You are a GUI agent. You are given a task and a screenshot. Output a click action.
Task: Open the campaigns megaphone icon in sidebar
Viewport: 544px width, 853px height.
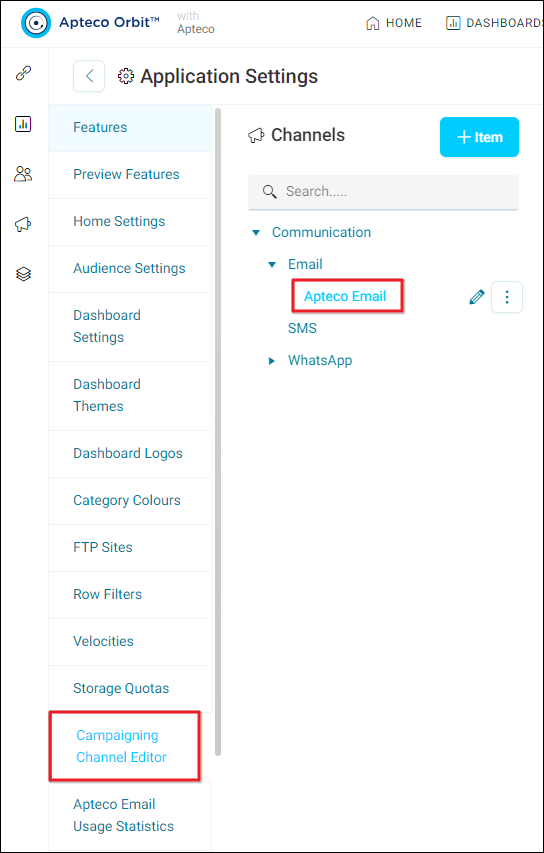tap(23, 224)
